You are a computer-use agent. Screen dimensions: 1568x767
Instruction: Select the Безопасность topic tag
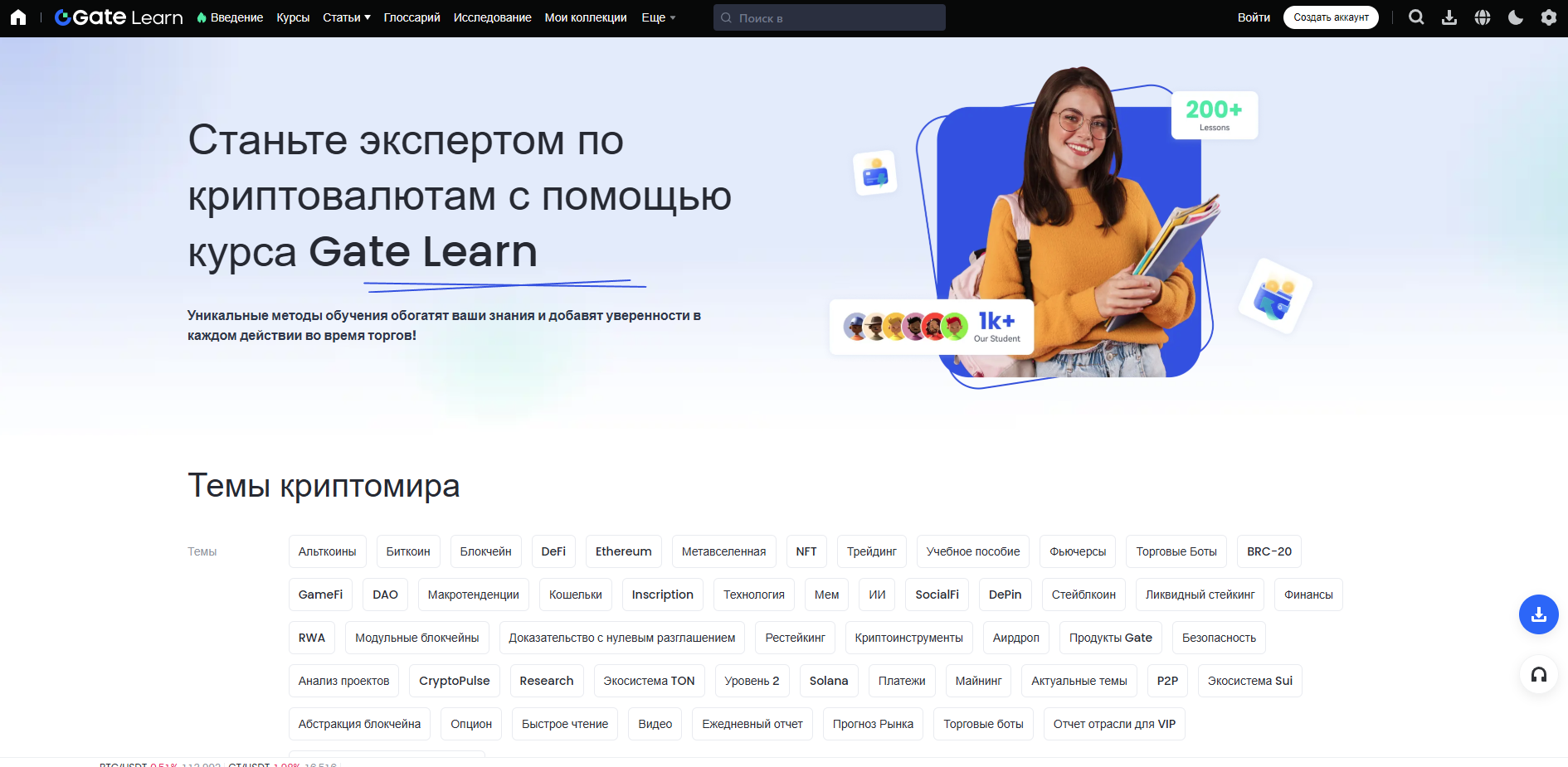pos(1219,638)
